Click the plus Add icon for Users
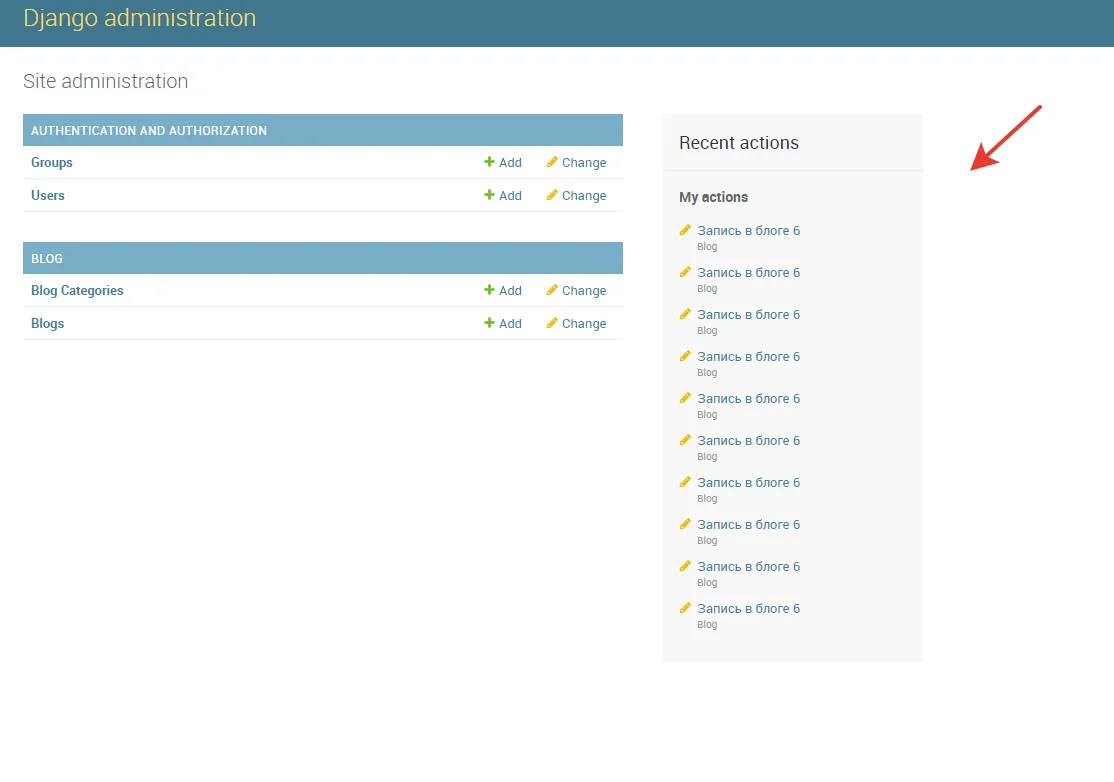The image size is (1114, 782). (489, 195)
